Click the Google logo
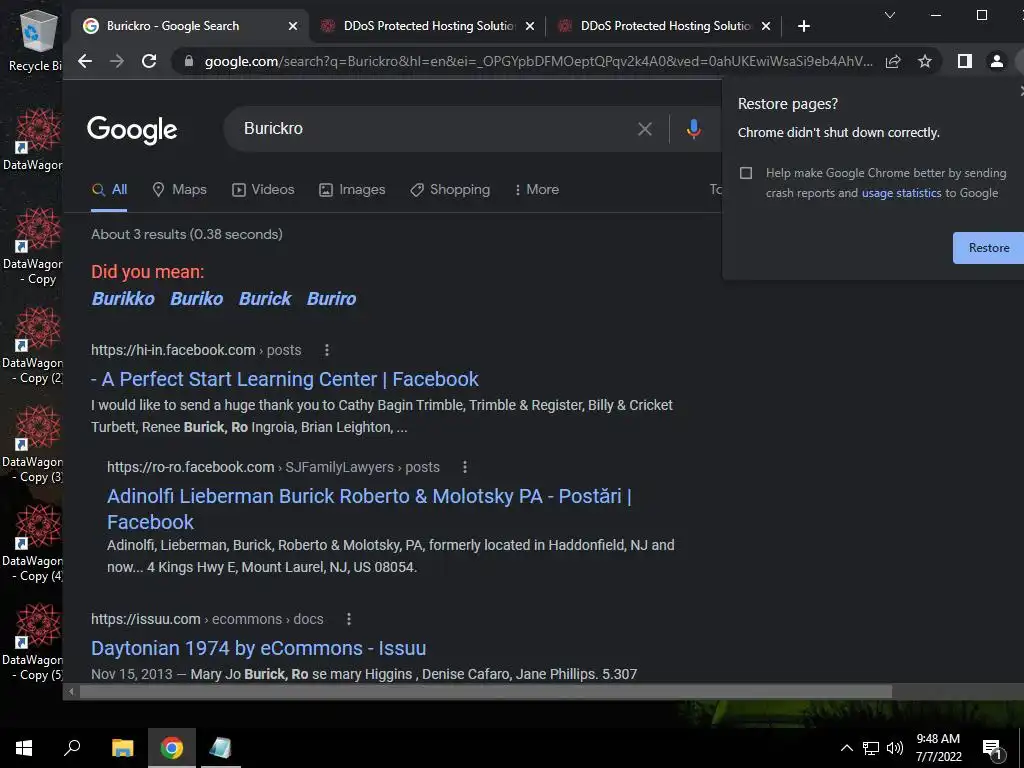Viewport: 1024px width, 768px height. (132, 130)
